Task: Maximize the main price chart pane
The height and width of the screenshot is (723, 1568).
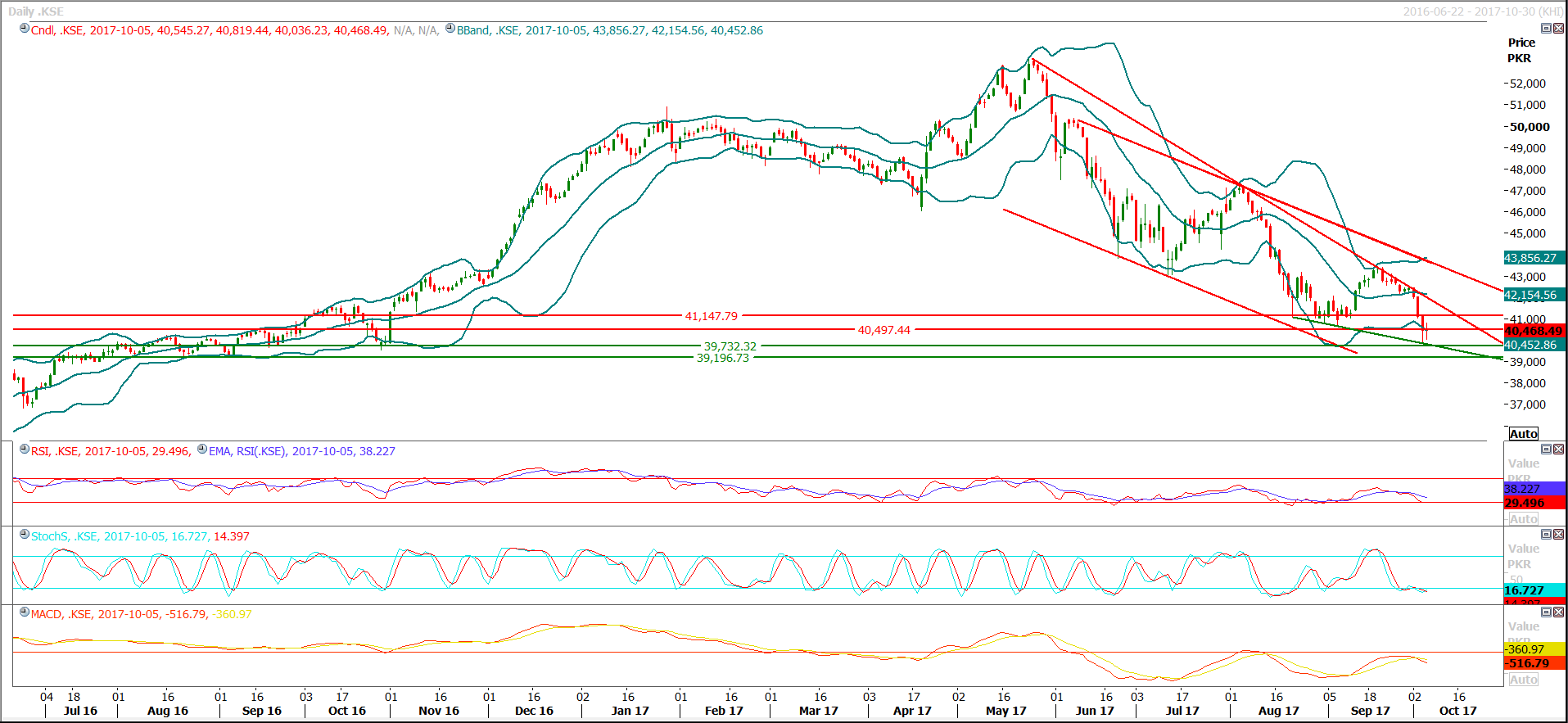Action: pyautogui.click(x=1546, y=29)
